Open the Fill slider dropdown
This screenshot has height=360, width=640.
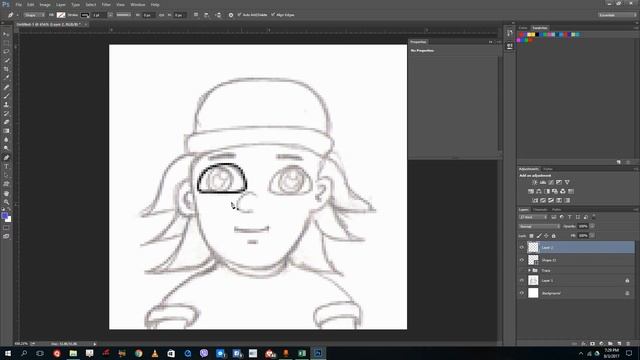click(x=592, y=236)
